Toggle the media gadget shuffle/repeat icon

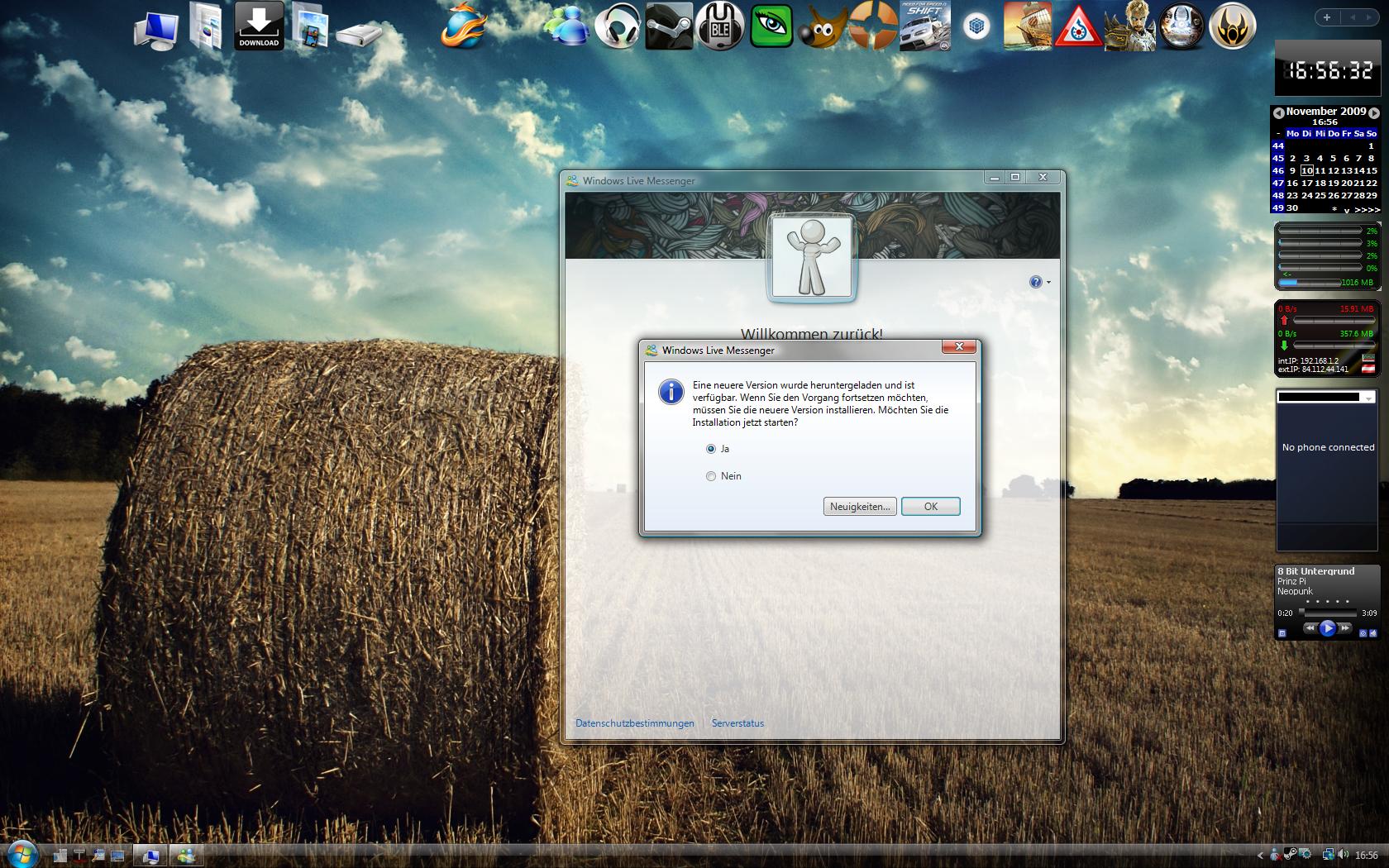(x=1363, y=633)
